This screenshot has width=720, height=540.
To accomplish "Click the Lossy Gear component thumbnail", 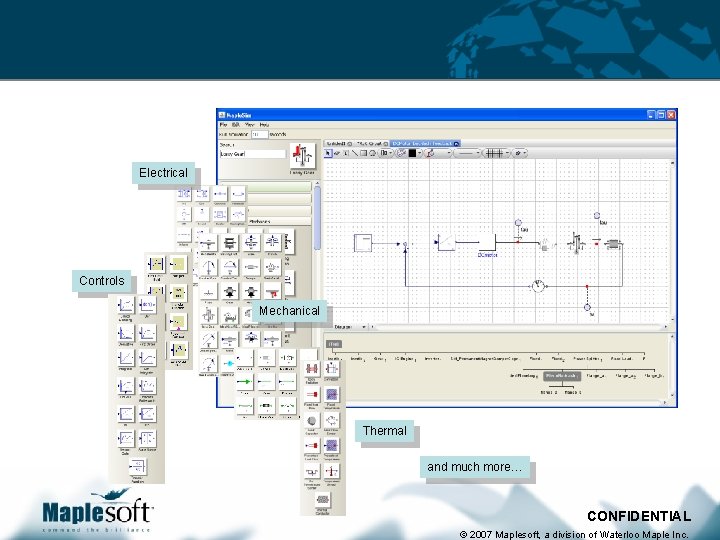I will (x=302, y=156).
